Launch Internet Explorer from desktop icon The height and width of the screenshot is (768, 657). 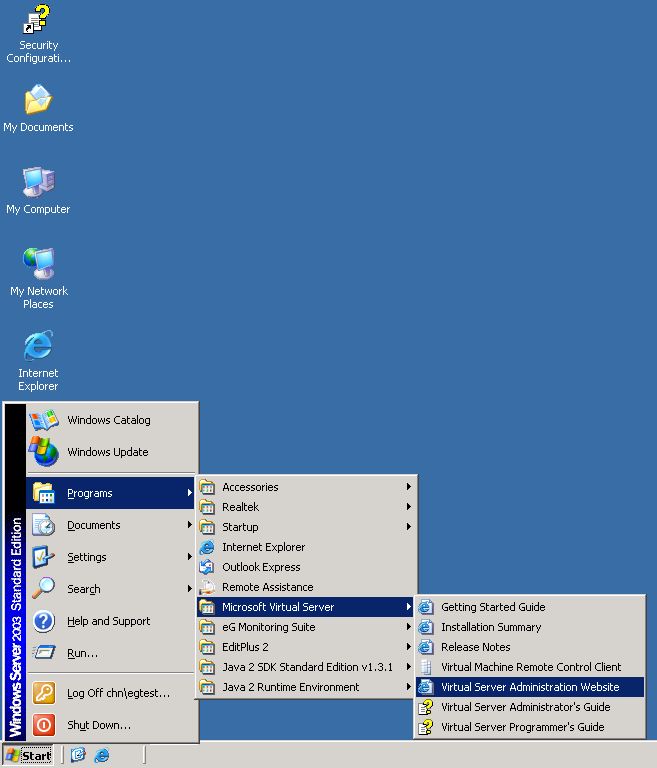(38, 346)
